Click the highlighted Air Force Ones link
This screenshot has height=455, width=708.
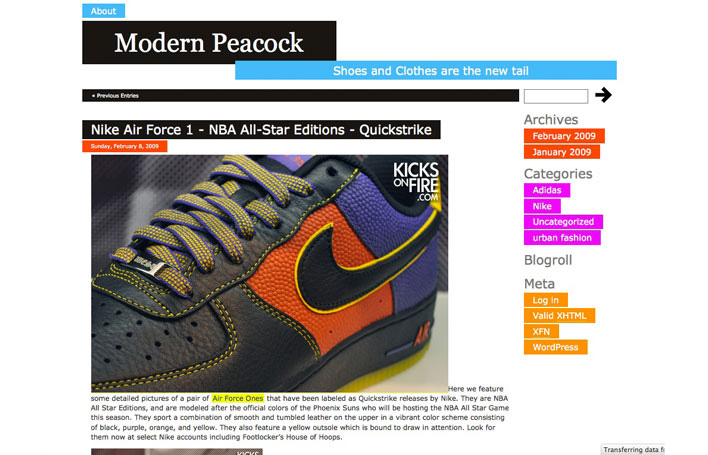[x=238, y=399]
